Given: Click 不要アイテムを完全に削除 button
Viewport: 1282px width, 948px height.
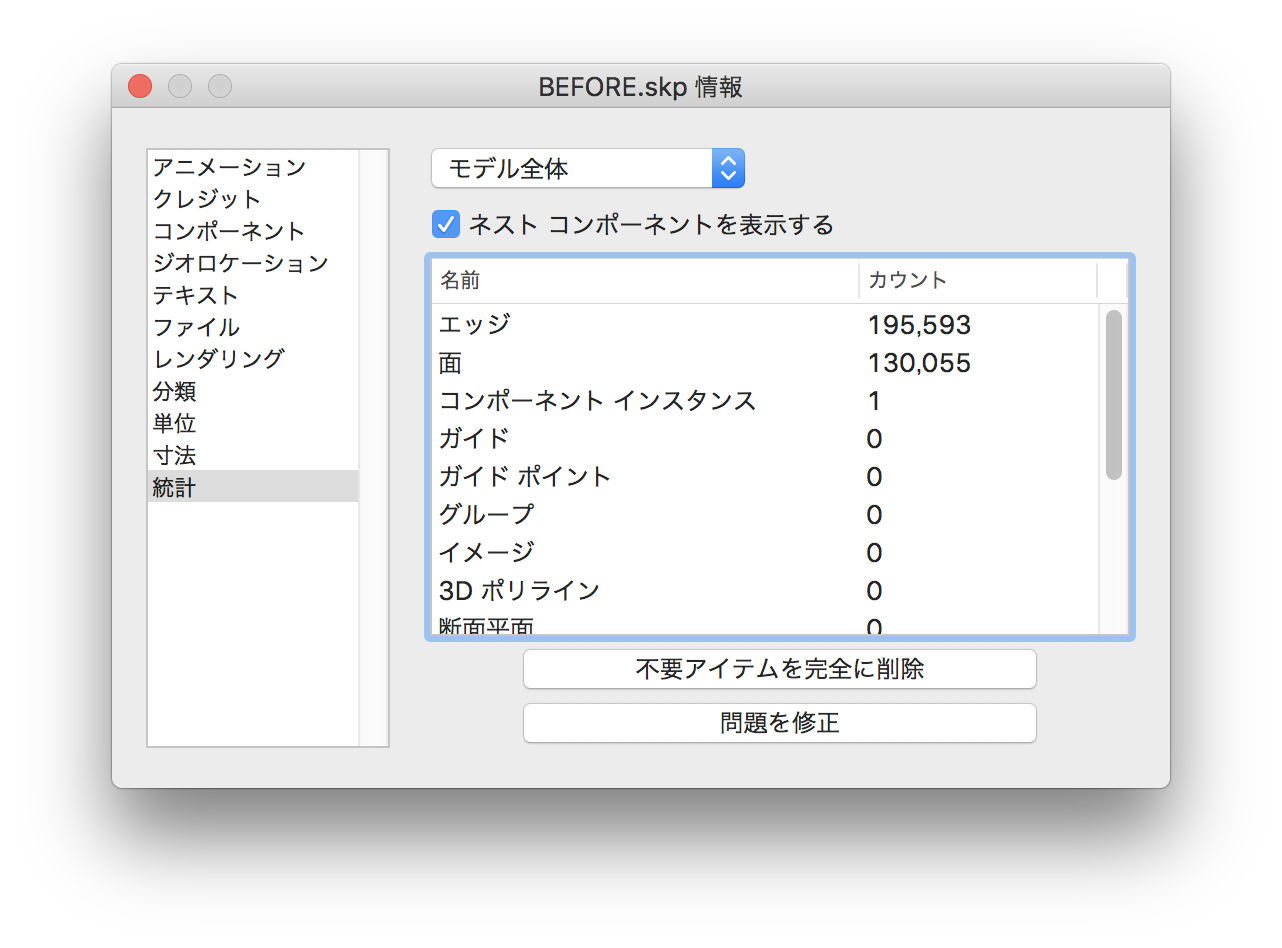Looking at the screenshot, I should (x=779, y=669).
